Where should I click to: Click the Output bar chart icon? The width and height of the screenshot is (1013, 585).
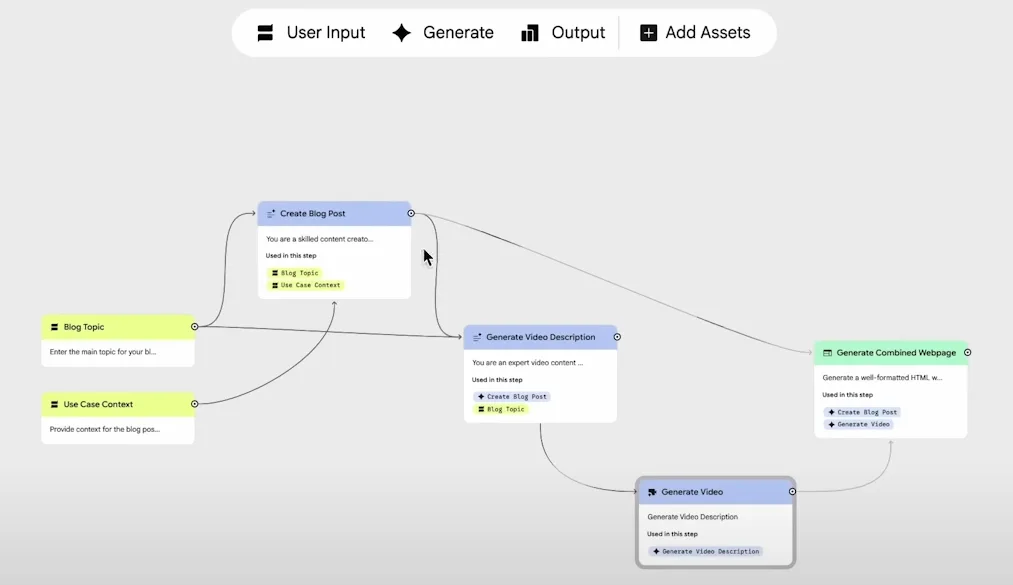pos(530,33)
